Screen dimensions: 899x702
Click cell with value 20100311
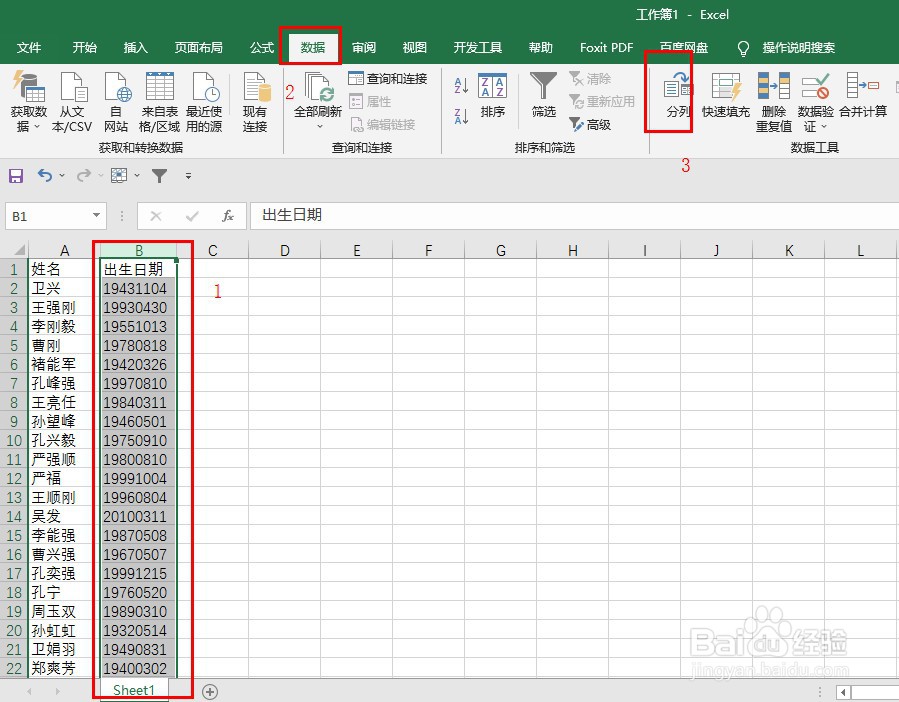pyautogui.click(x=138, y=516)
